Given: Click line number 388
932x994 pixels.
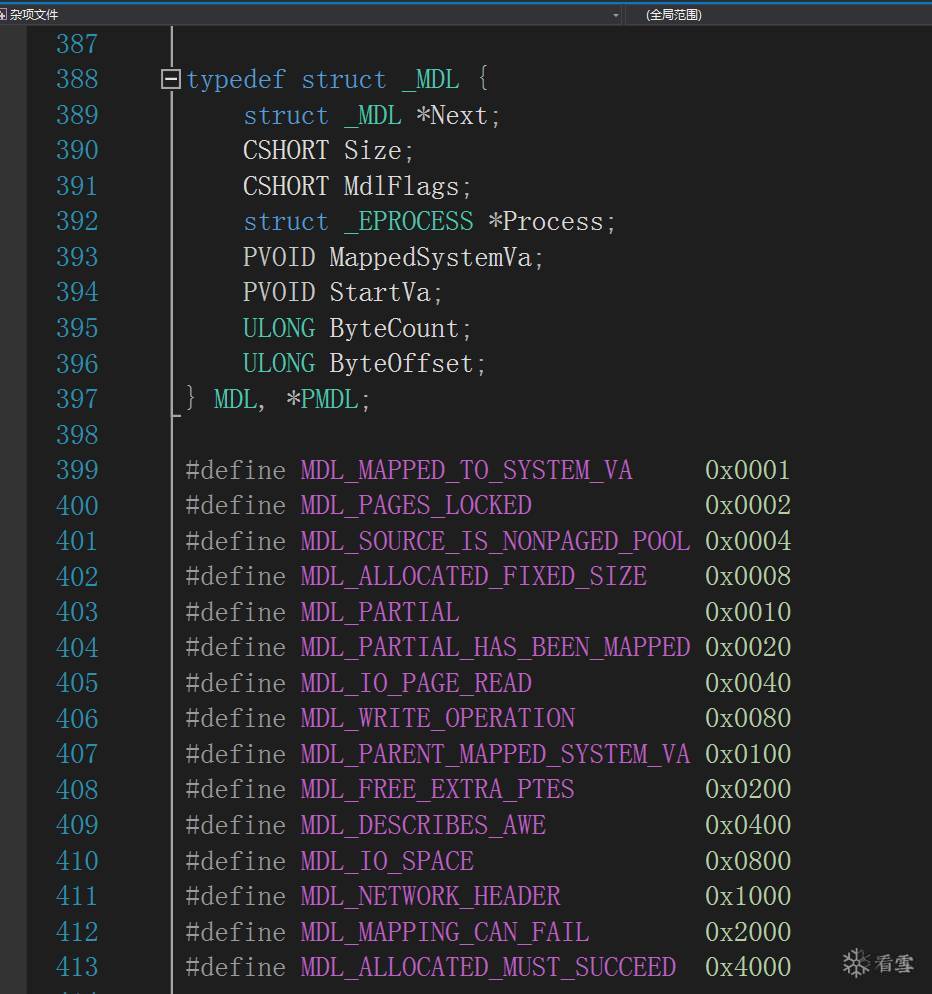Looking at the screenshot, I should tap(77, 79).
